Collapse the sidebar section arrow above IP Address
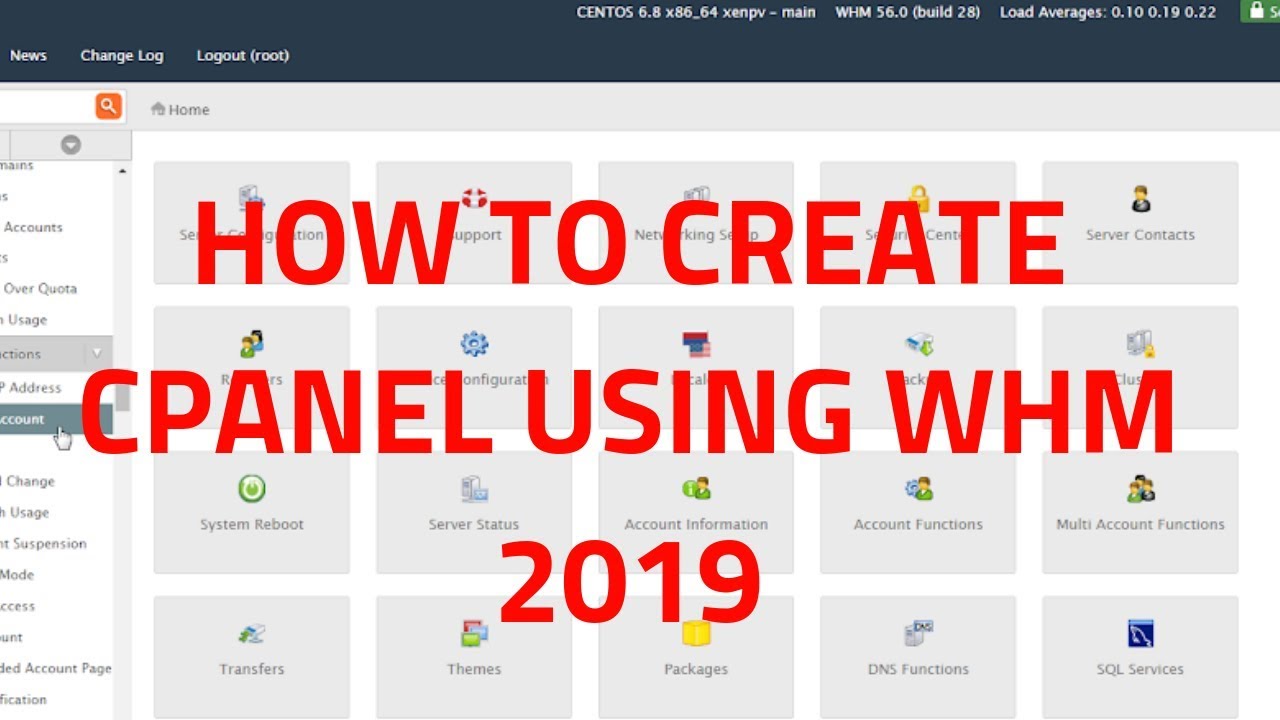The height and width of the screenshot is (720, 1280). click(x=97, y=353)
